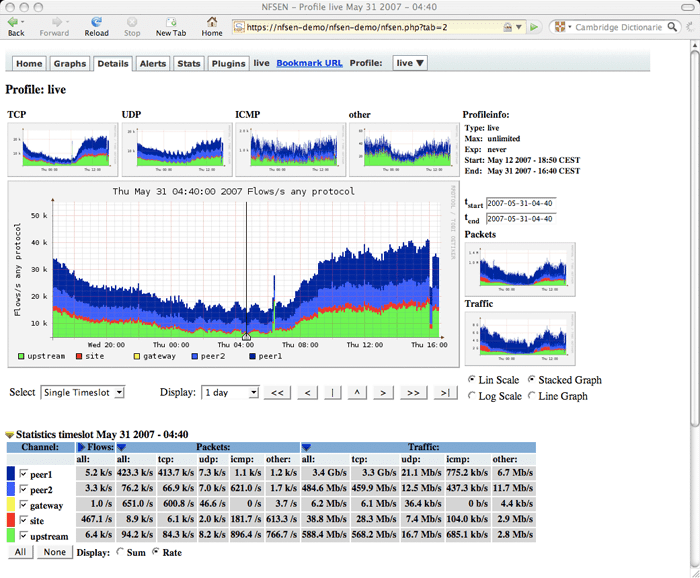Click the browser URL address field
Screen dimensions: 700x578
374,27
